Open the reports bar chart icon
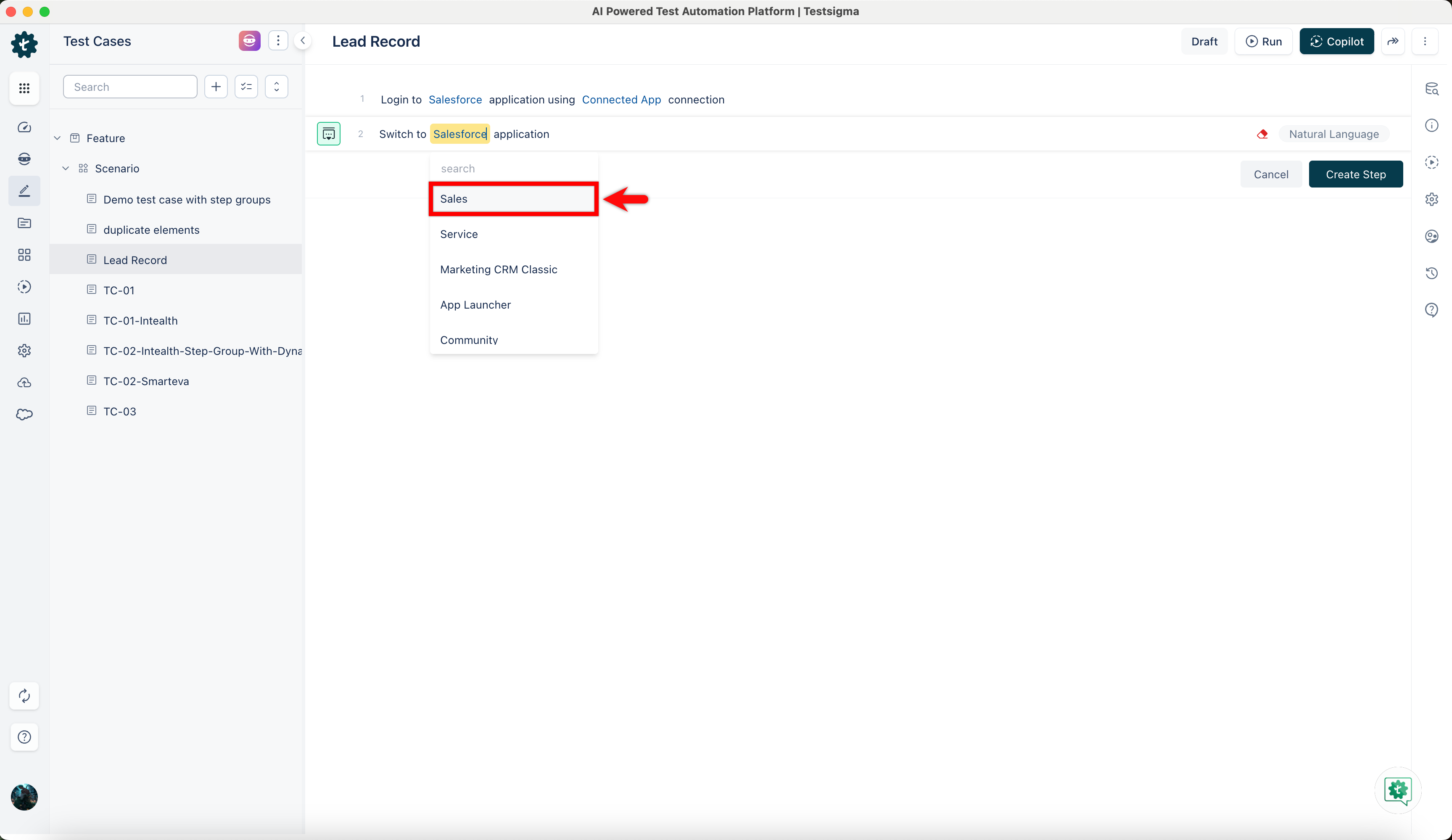This screenshot has height=840, width=1452. (x=24, y=319)
